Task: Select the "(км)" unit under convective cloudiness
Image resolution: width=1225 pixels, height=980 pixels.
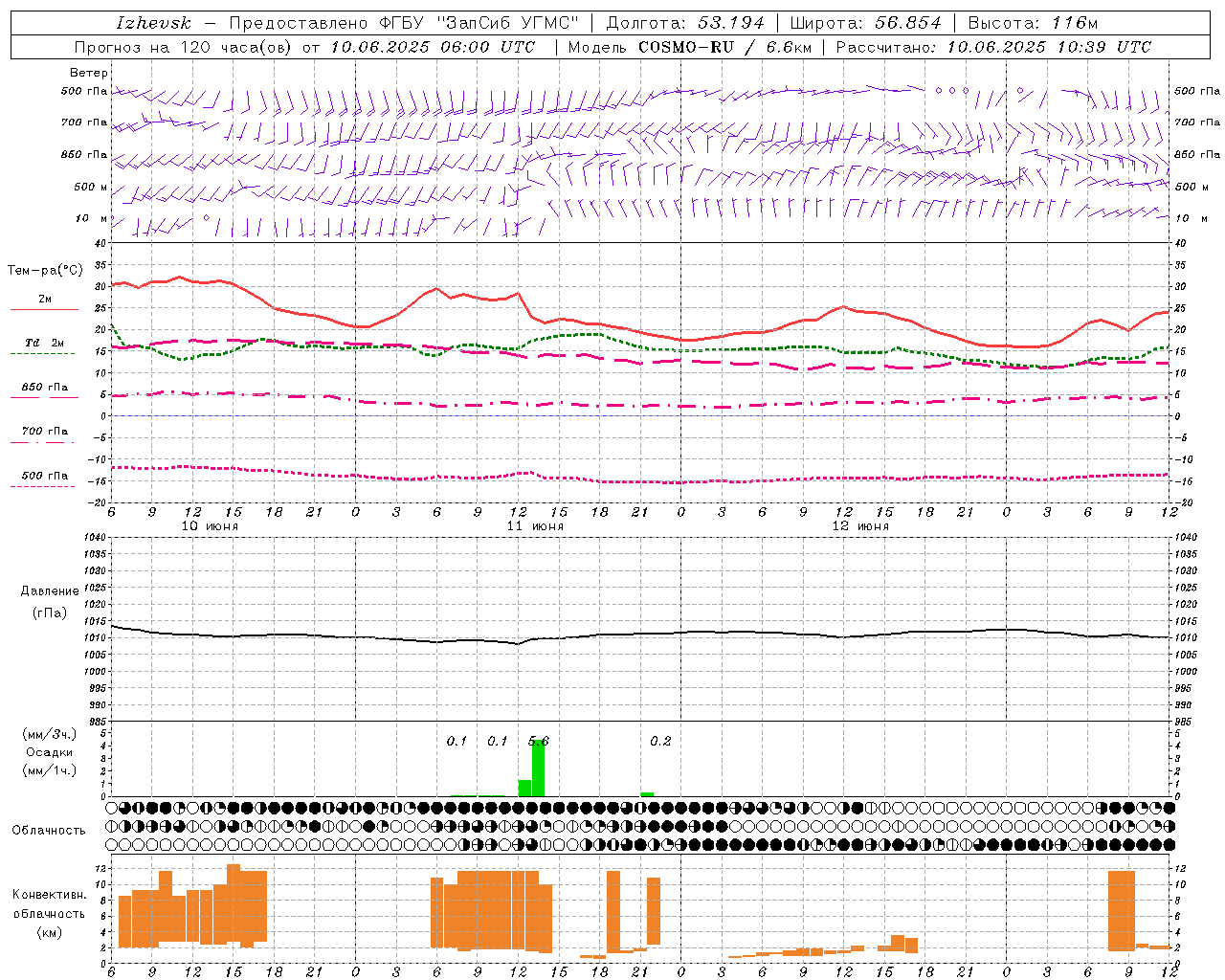Action: coord(50,932)
